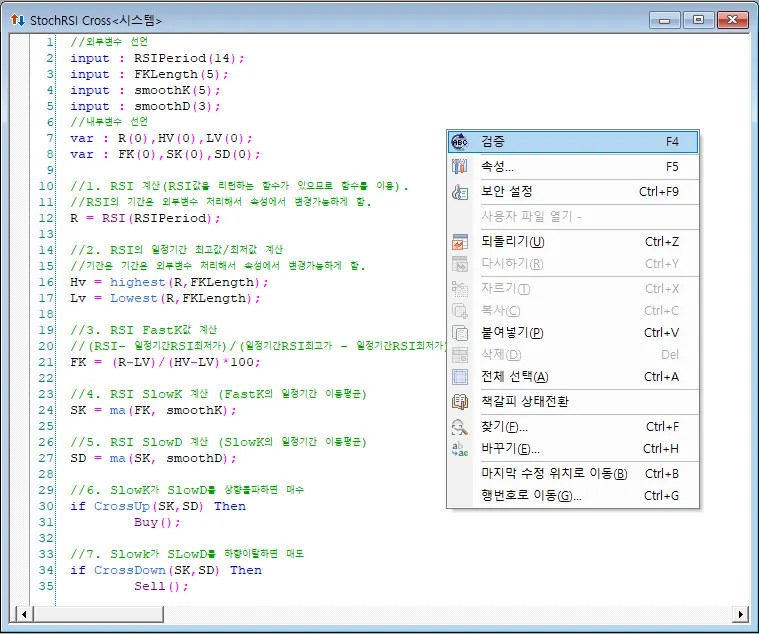The width and height of the screenshot is (759, 634).
Task: Choose 행번호로 이동(G)... entry
Action: (573, 496)
